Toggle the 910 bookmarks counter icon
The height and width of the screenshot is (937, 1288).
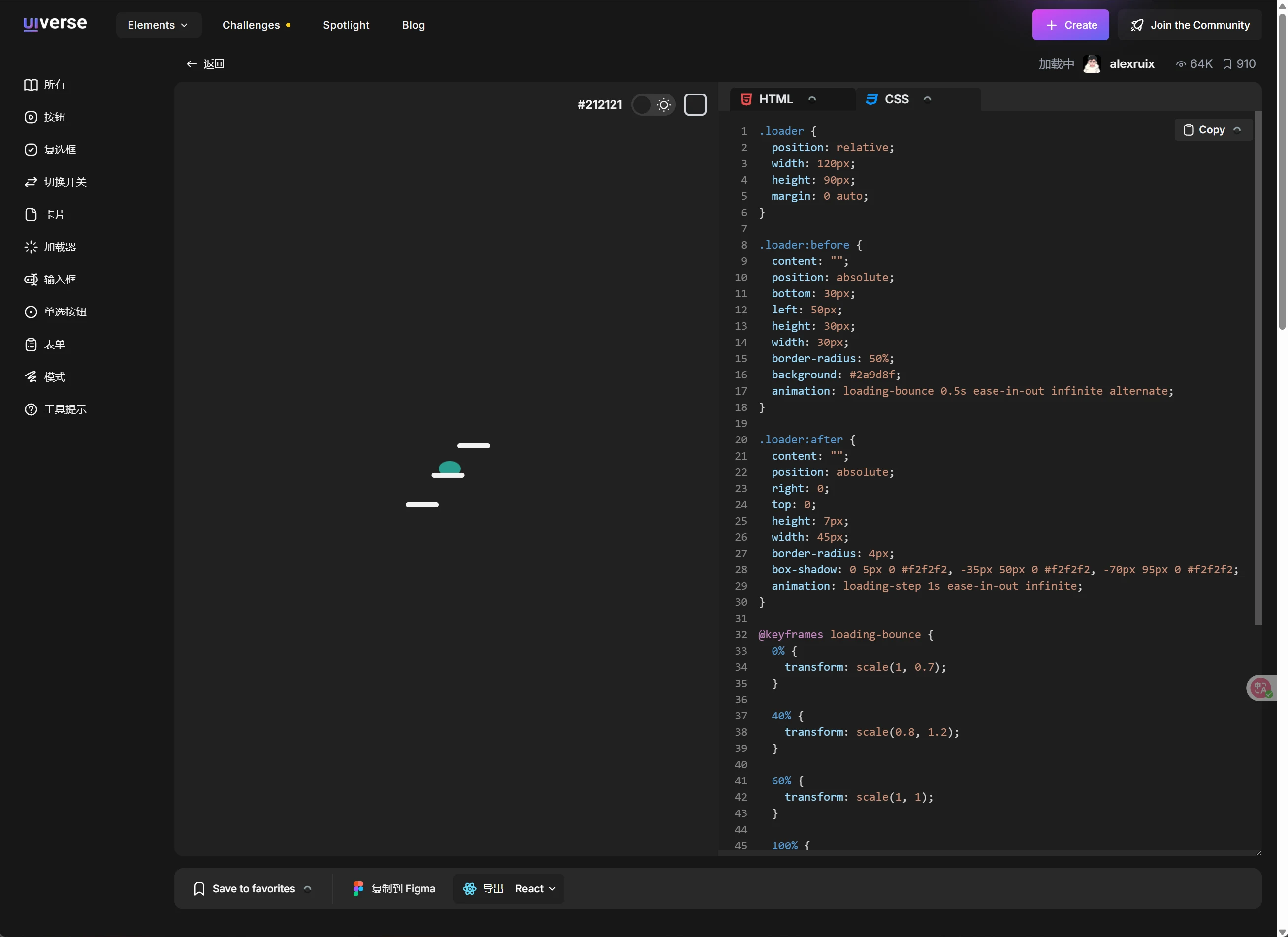click(x=1227, y=64)
